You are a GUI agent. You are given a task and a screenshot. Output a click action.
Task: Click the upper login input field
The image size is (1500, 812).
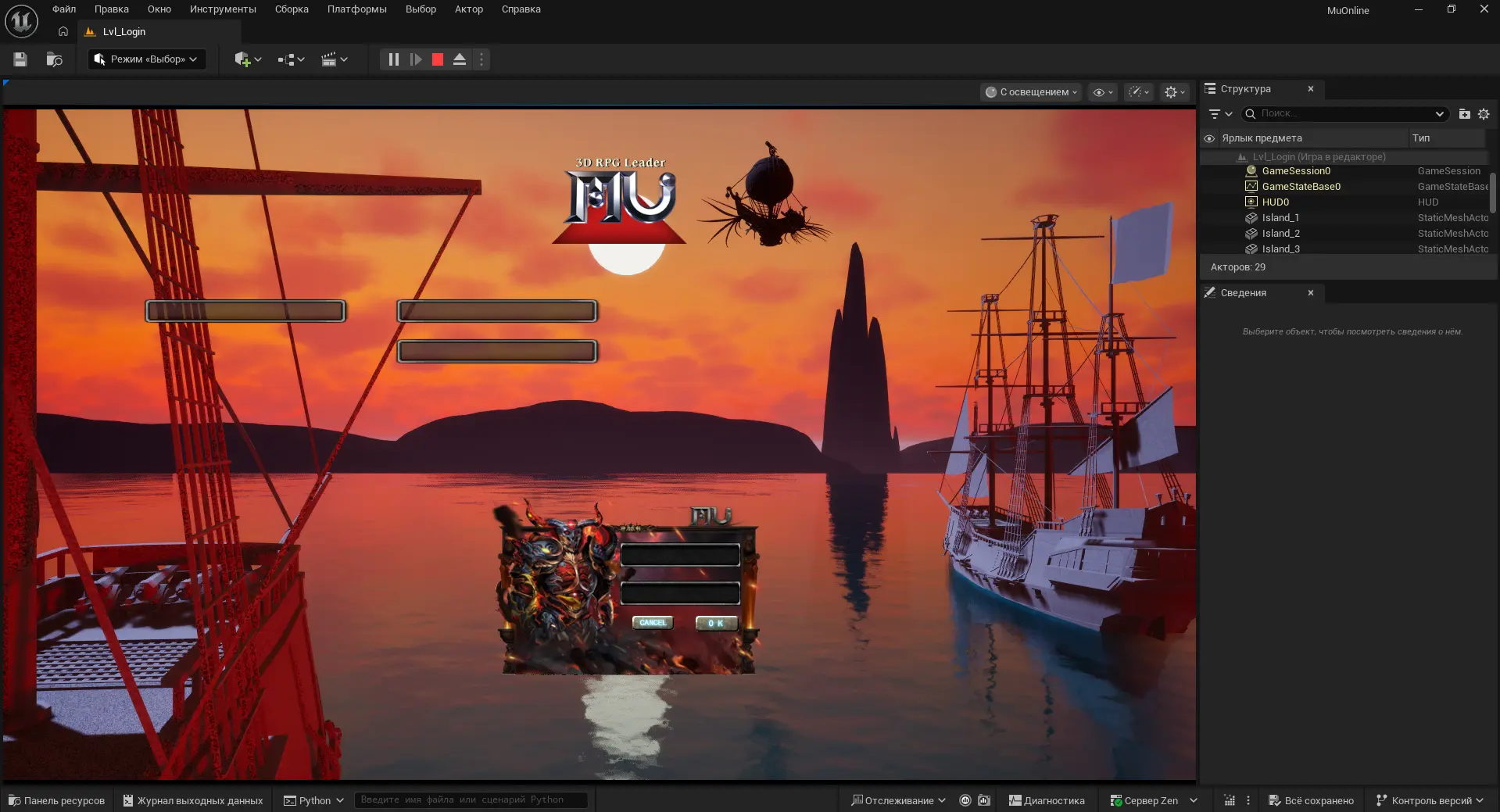[680, 556]
